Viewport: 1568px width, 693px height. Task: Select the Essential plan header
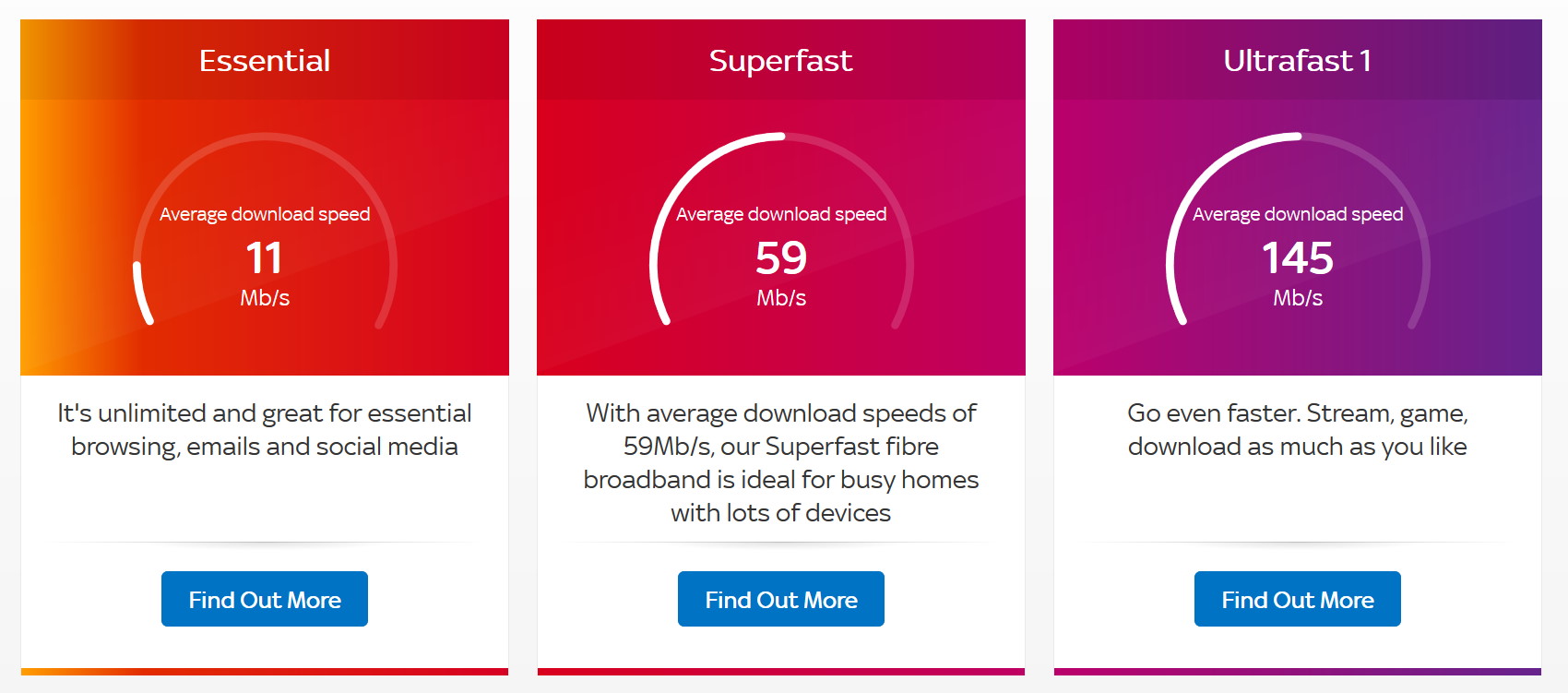[265, 60]
